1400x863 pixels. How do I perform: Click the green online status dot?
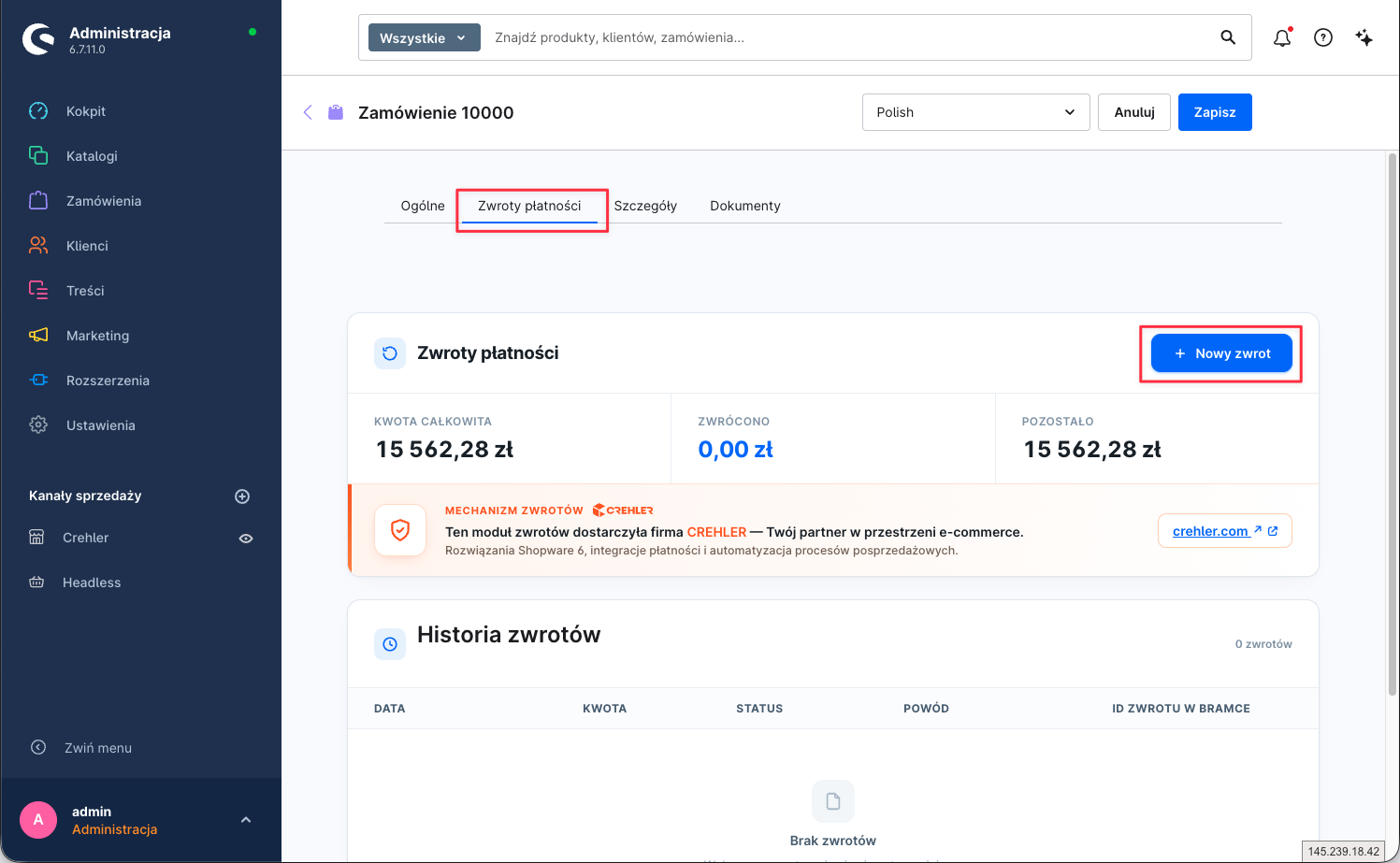[253, 32]
